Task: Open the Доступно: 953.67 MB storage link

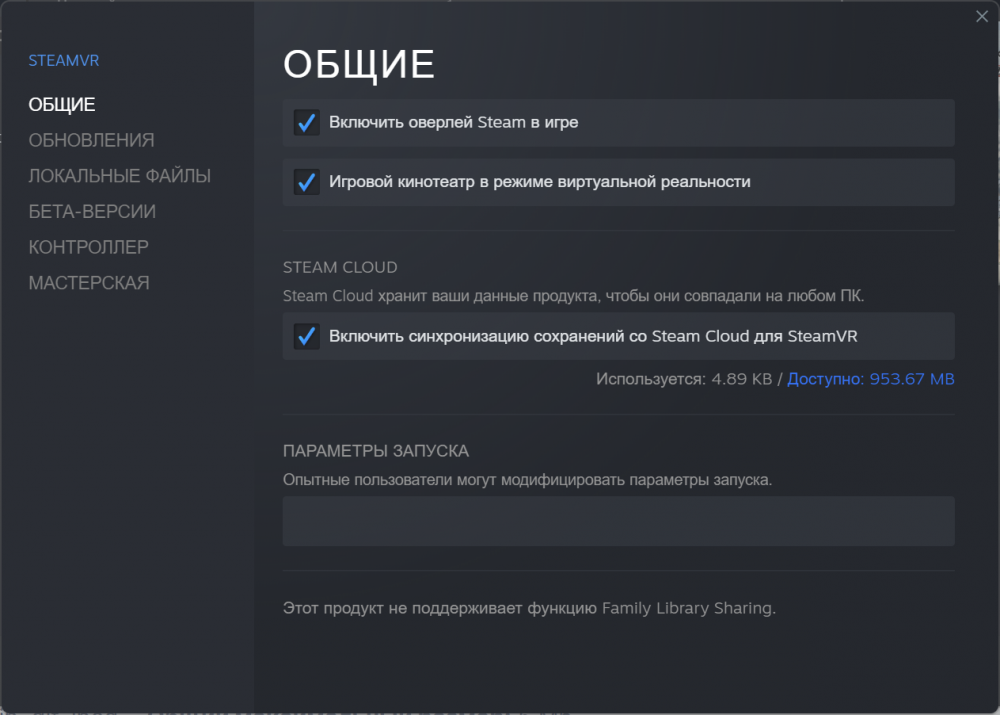Action: click(x=870, y=379)
